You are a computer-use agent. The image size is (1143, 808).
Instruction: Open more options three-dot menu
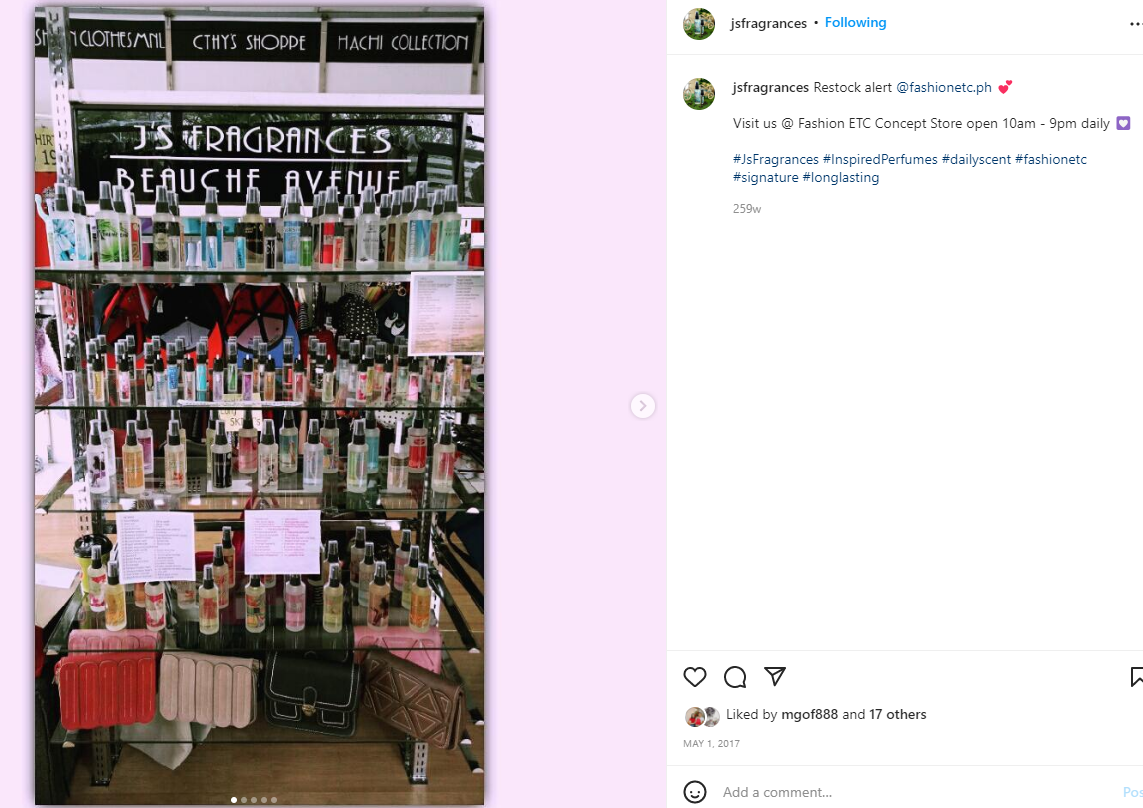click(1136, 24)
